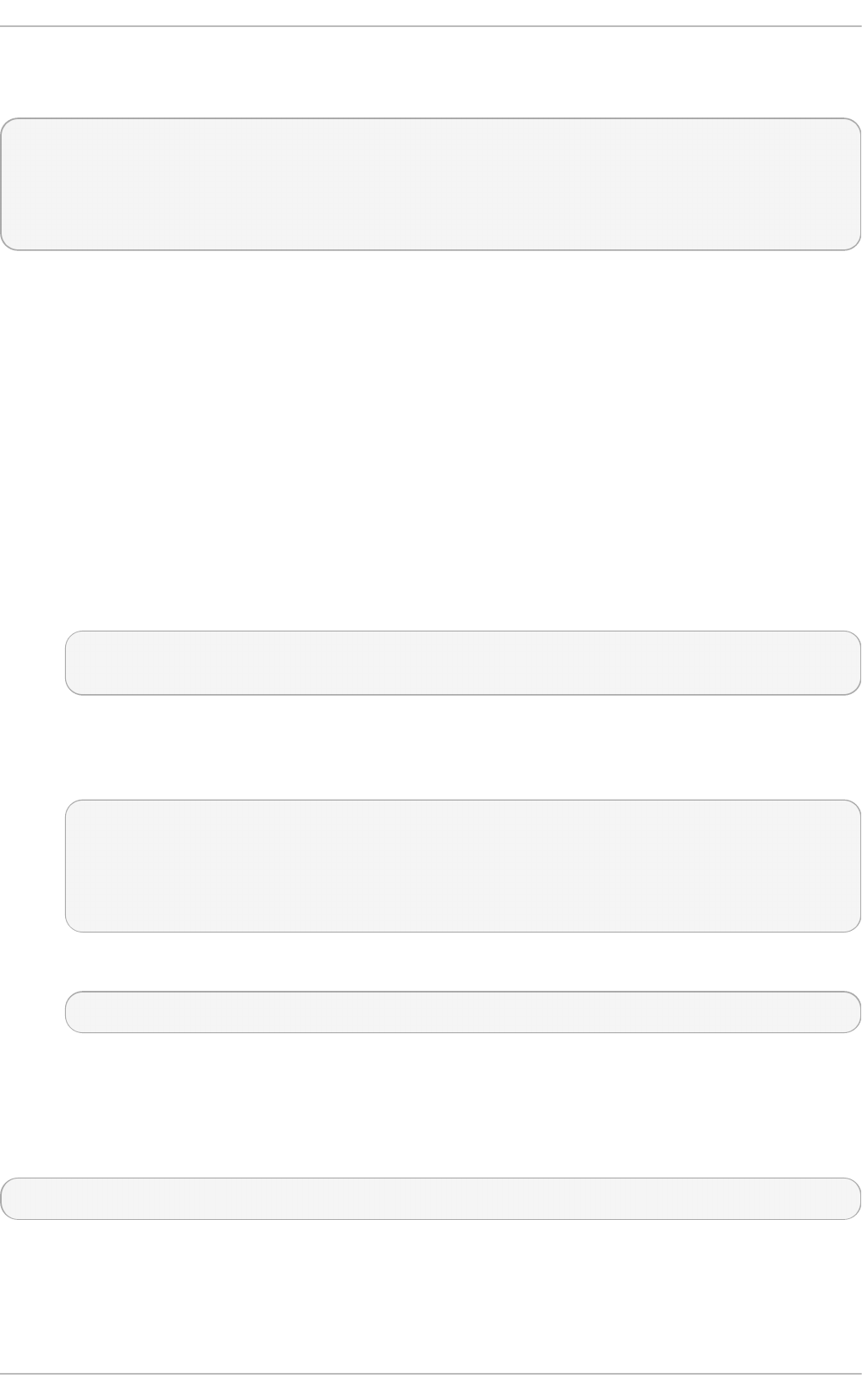Image resolution: width=862 pixels, height=1400 pixels.
Task: Click the tall indented gray code box
Action: (x=463, y=866)
